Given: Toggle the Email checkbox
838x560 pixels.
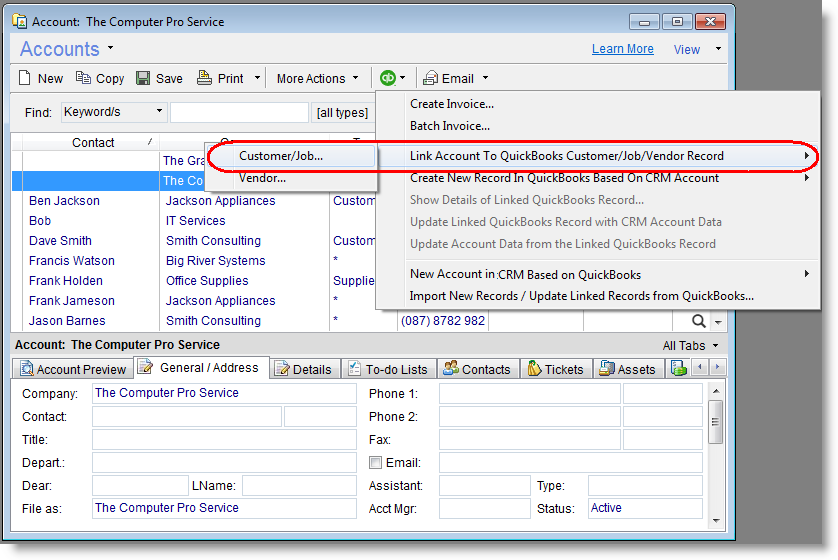Looking at the screenshot, I should 376,463.
